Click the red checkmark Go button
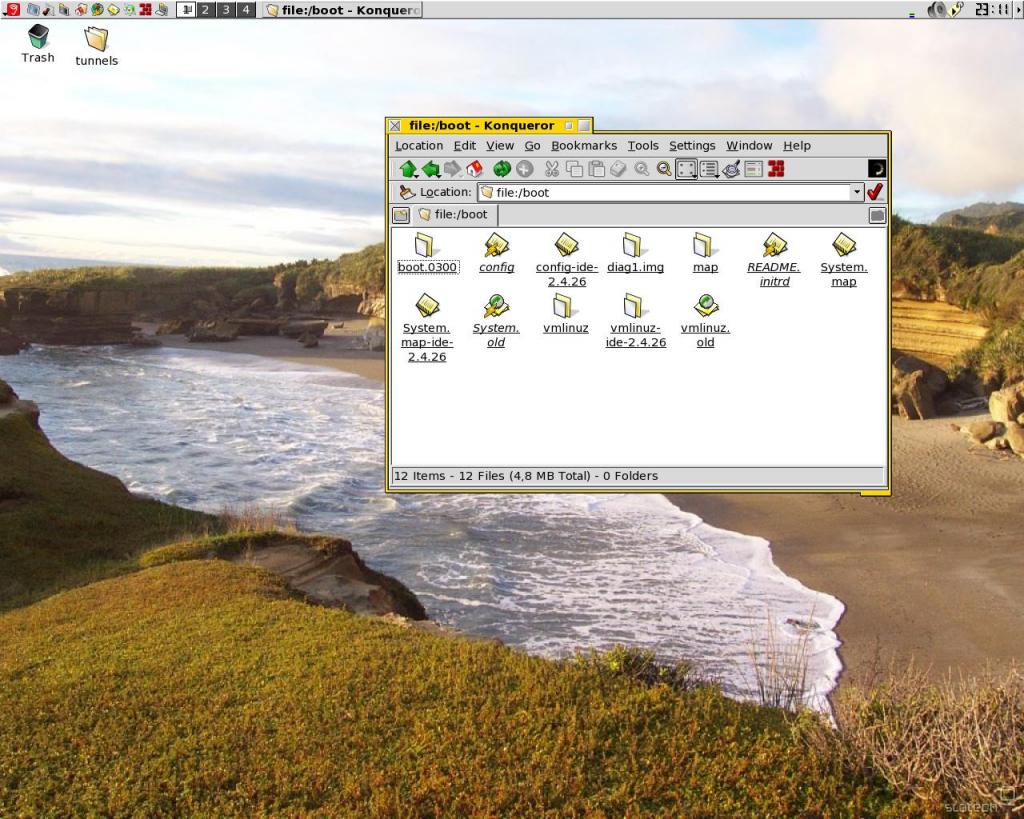The image size is (1024, 819). 875,192
